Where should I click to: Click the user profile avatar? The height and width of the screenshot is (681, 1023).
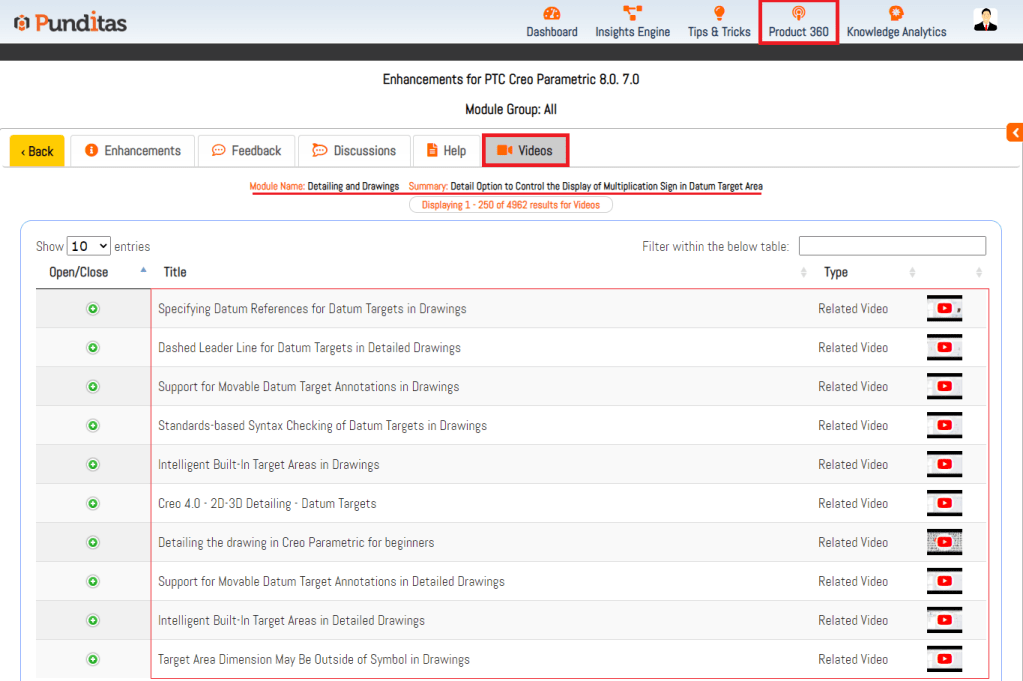click(x=985, y=20)
